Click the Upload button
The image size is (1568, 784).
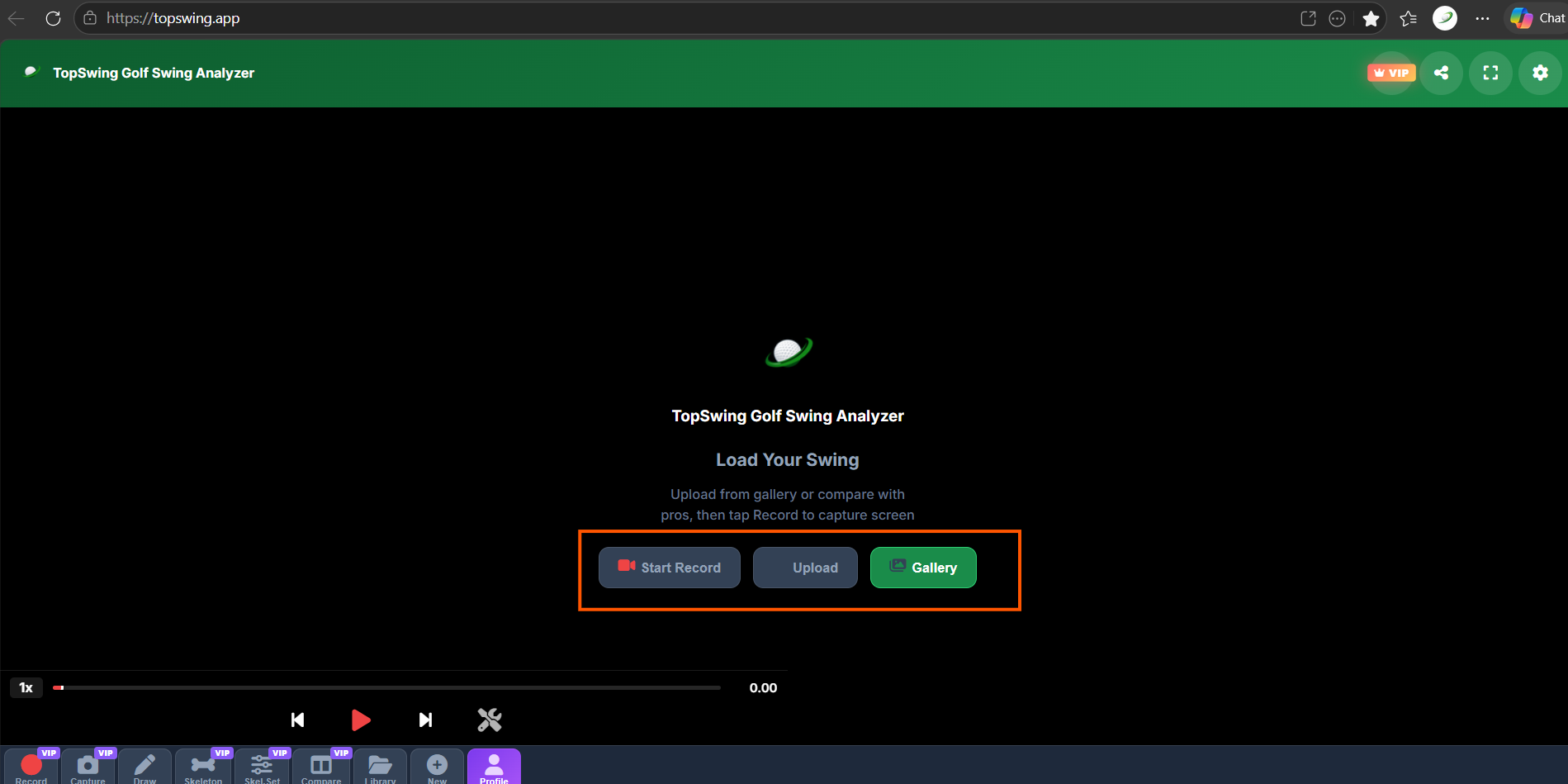tap(805, 568)
